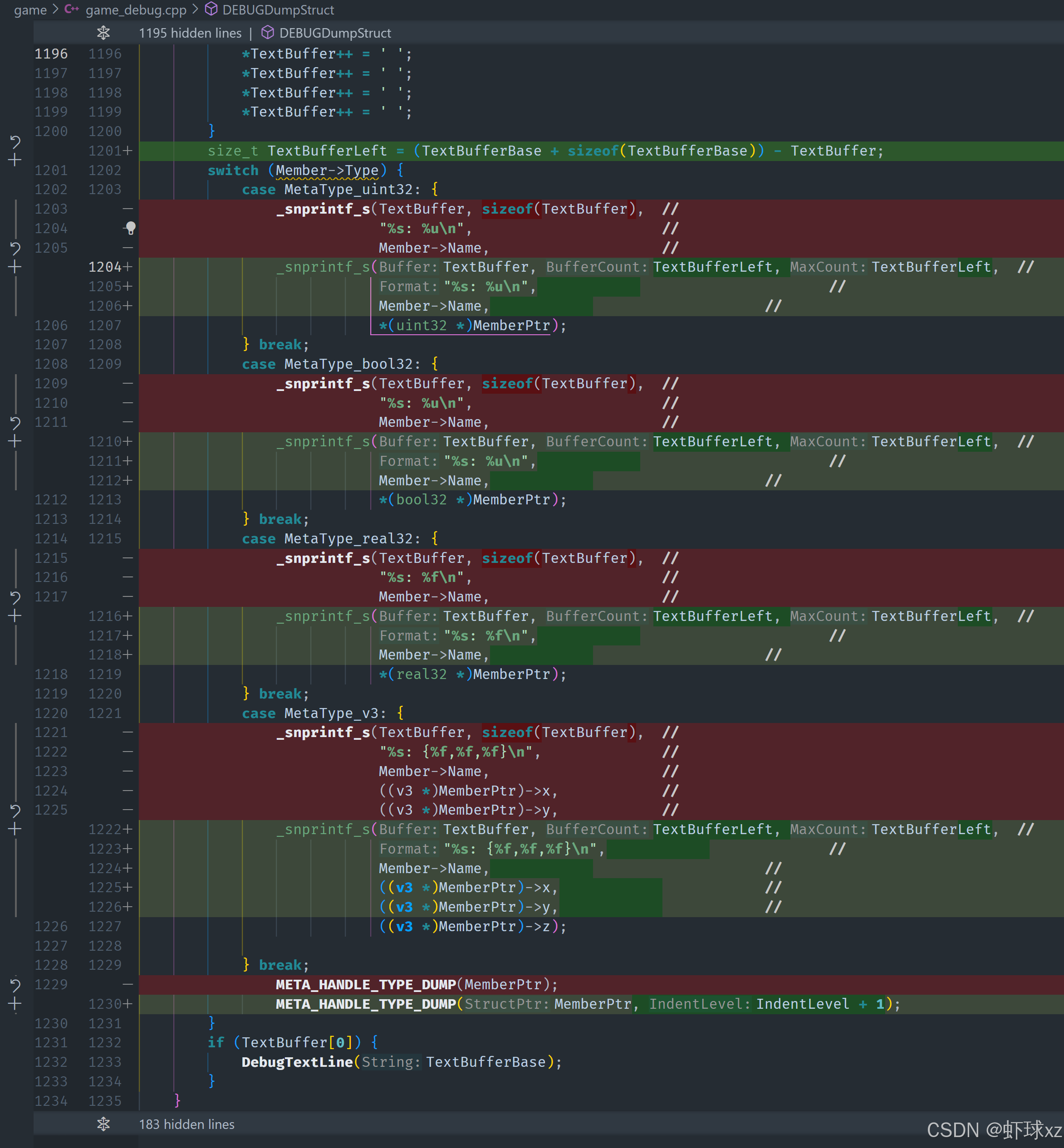The width and height of the screenshot is (1064, 1148).
Task: Open the DEBUGDumpStruct symbol breadcrumb
Action: tap(278, 10)
